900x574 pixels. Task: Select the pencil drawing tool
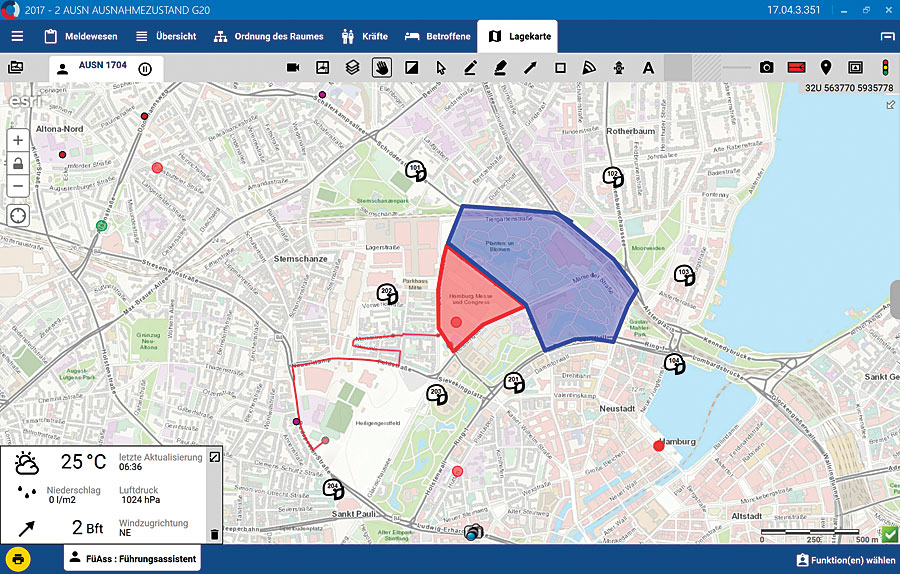pos(470,68)
